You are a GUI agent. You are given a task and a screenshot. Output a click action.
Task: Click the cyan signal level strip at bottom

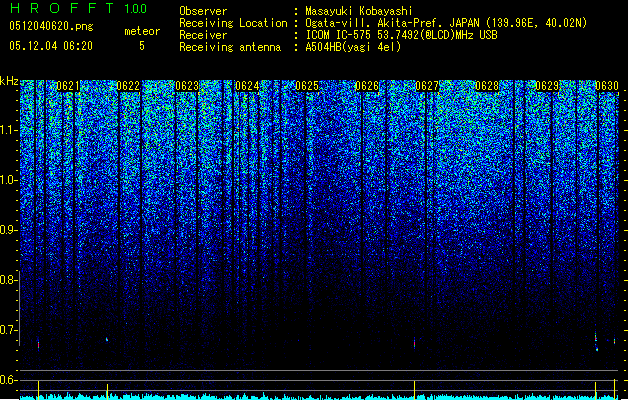click(x=319, y=397)
